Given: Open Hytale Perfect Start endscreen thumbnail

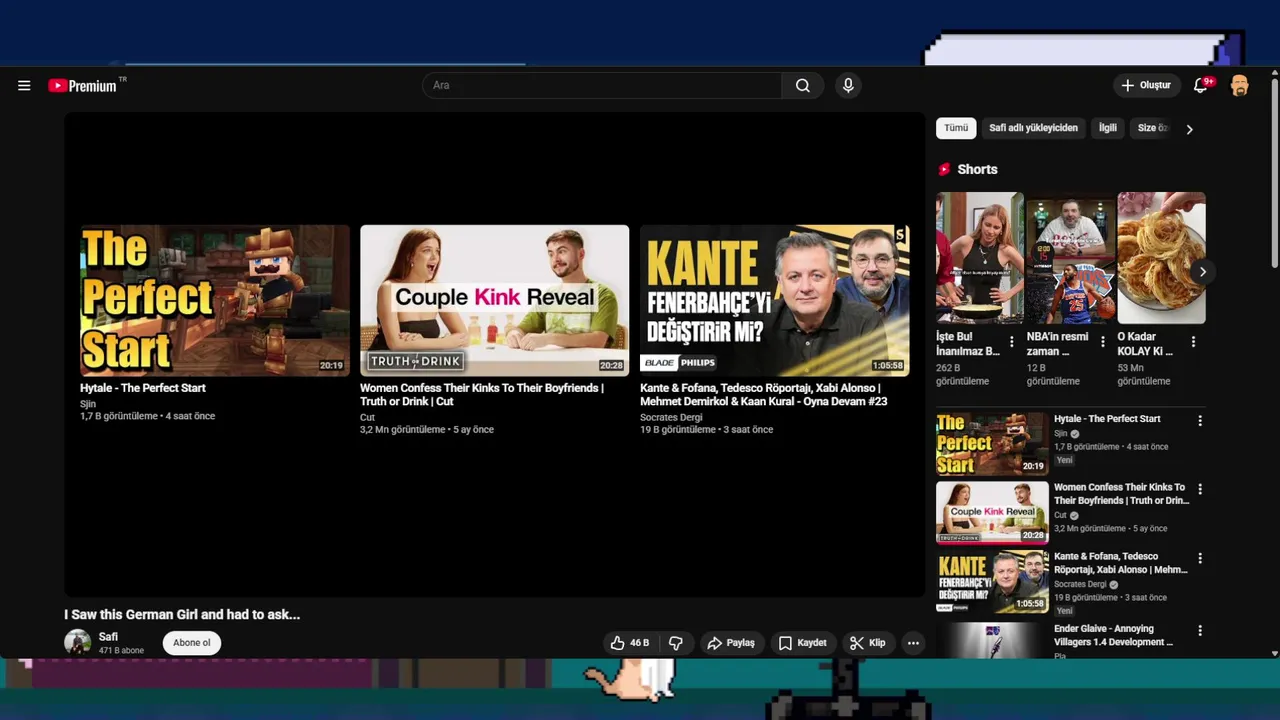Looking at the screenshot, I should coord(215,300).
